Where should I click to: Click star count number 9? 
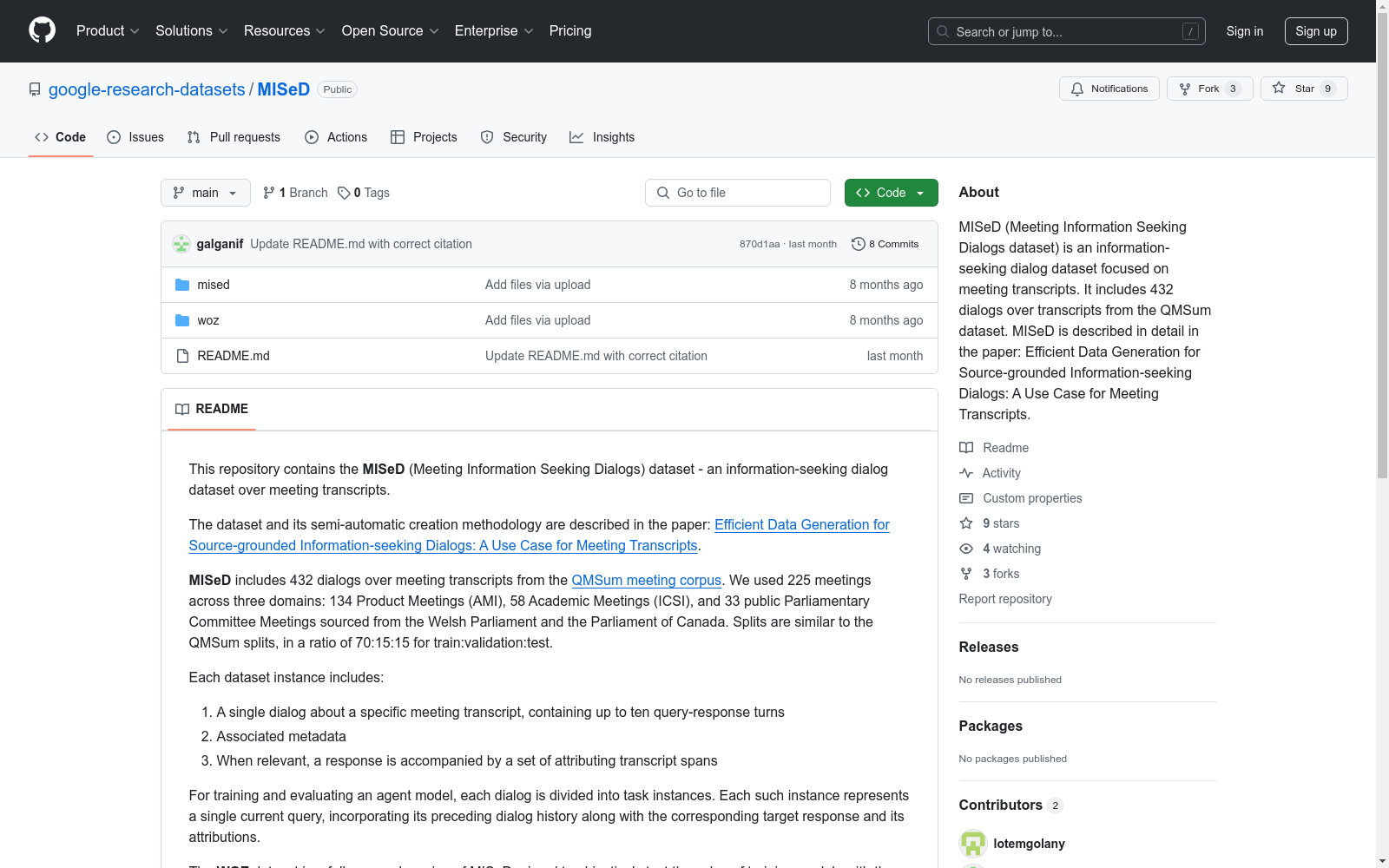(x=1327, y=89)
